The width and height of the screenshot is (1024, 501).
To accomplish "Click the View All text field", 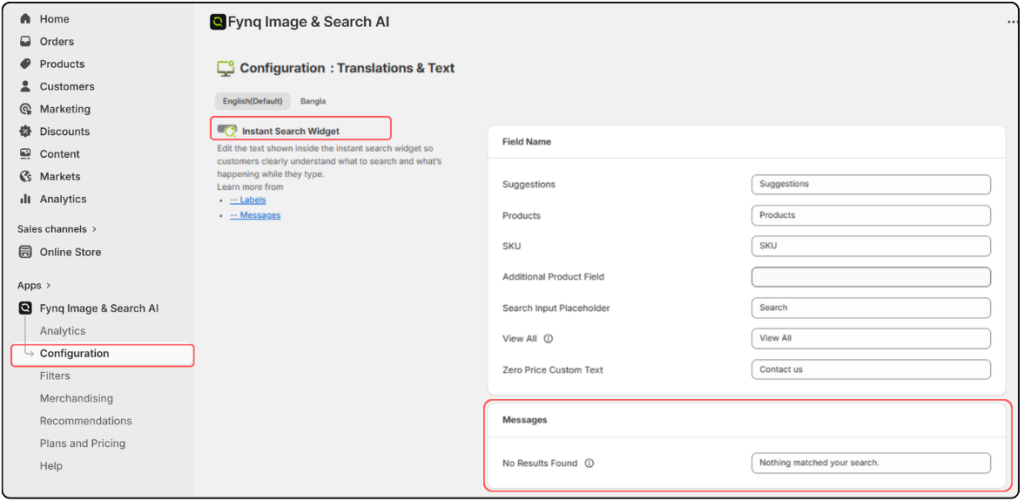I will [x=871, y=338].
